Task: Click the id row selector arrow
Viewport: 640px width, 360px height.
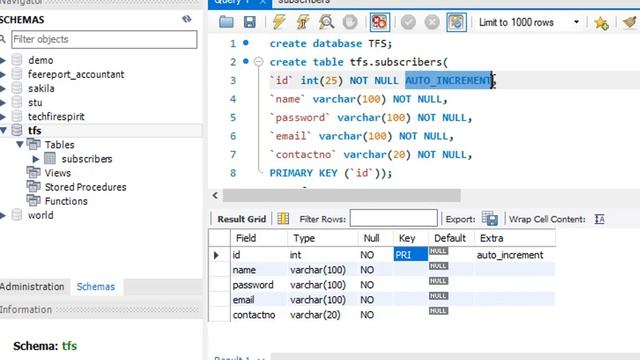Action: click(217, 255)
